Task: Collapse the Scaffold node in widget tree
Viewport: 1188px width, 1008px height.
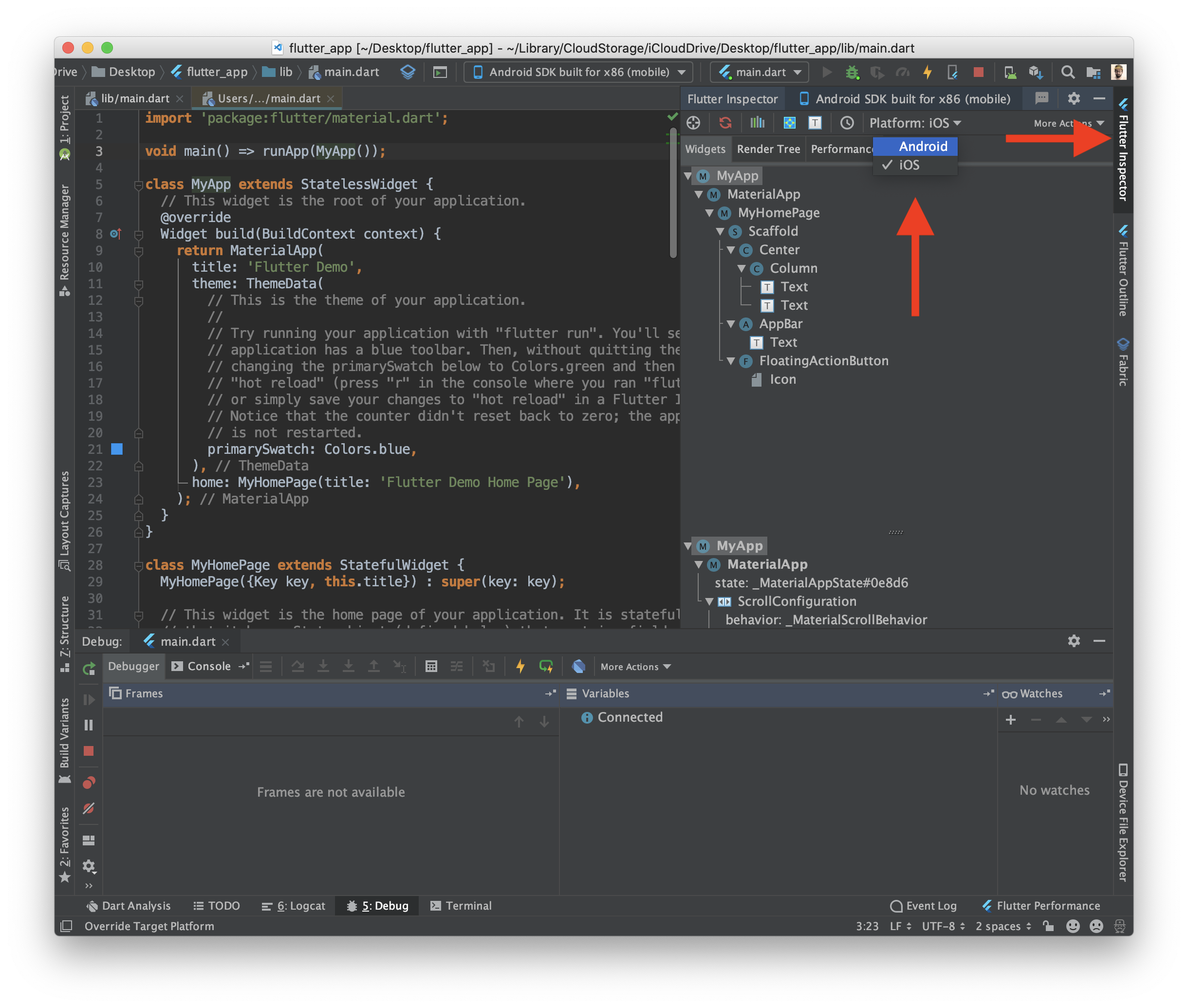Action: point(720,231)
